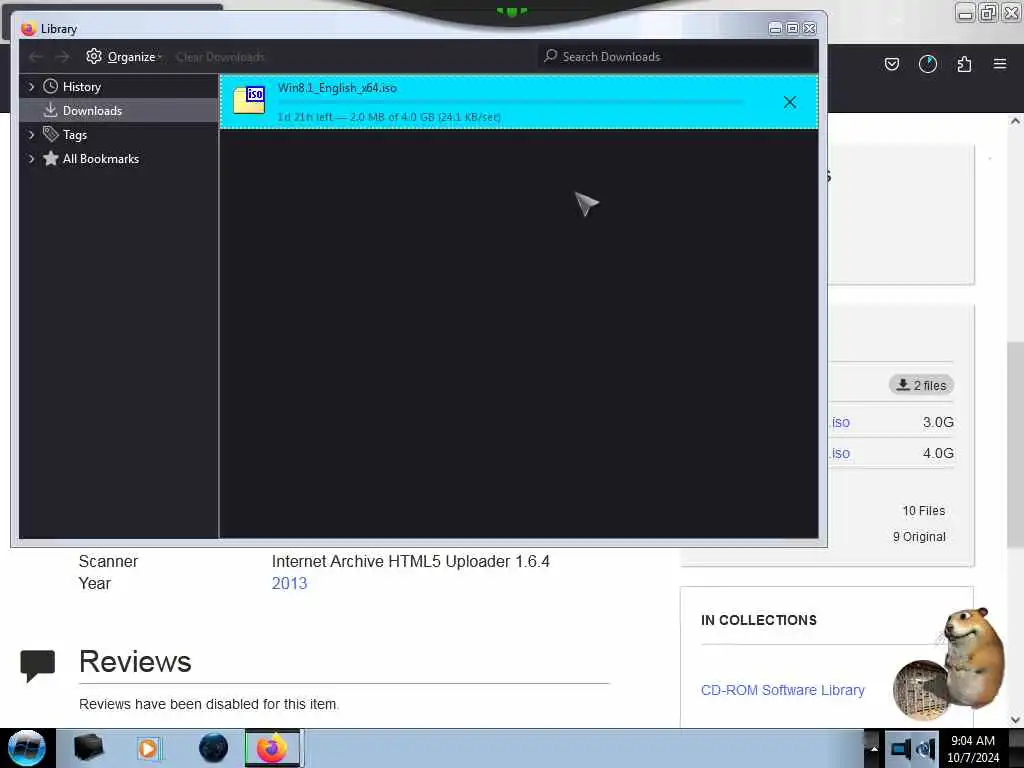Click the Library forward arrow
The image size is (1024, 768).
tap(62, 57)
